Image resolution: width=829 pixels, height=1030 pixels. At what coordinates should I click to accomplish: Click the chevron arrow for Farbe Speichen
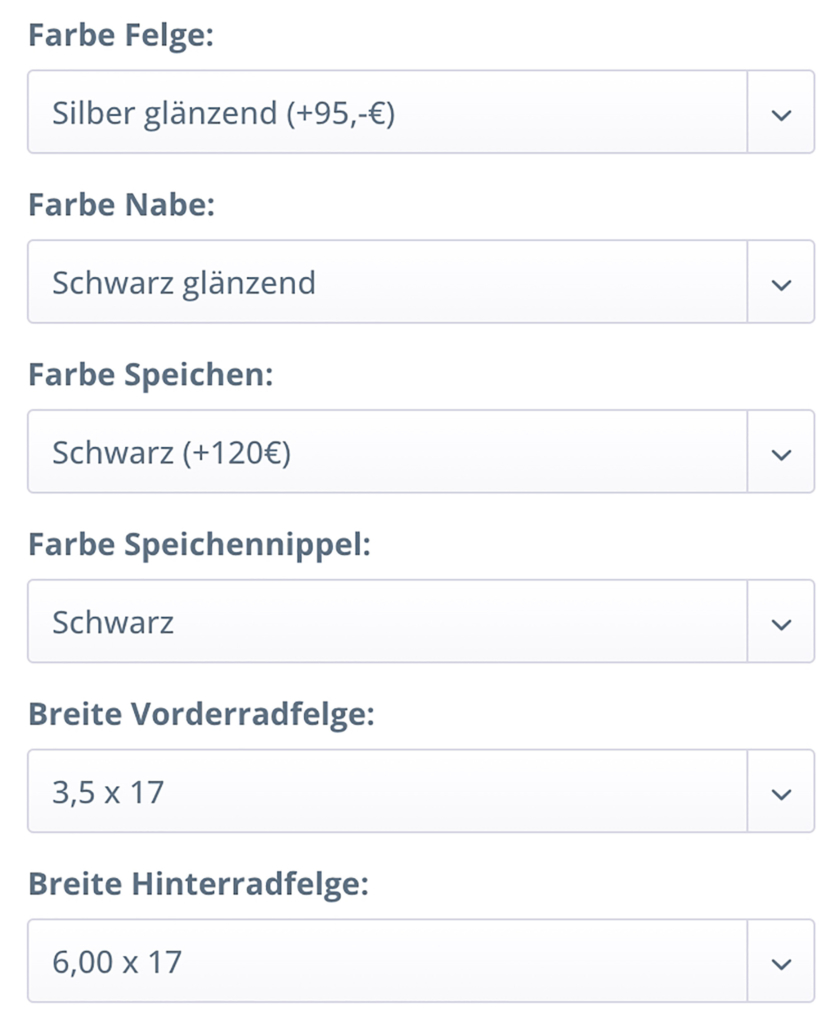click(x=781, y=453)
